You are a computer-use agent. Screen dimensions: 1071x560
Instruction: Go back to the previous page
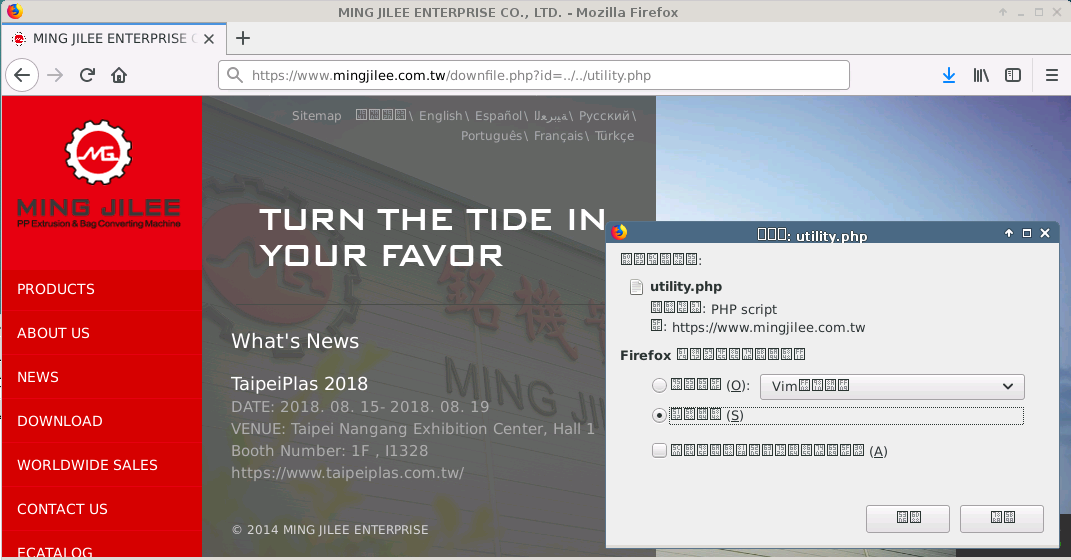(x=22, y=75)
